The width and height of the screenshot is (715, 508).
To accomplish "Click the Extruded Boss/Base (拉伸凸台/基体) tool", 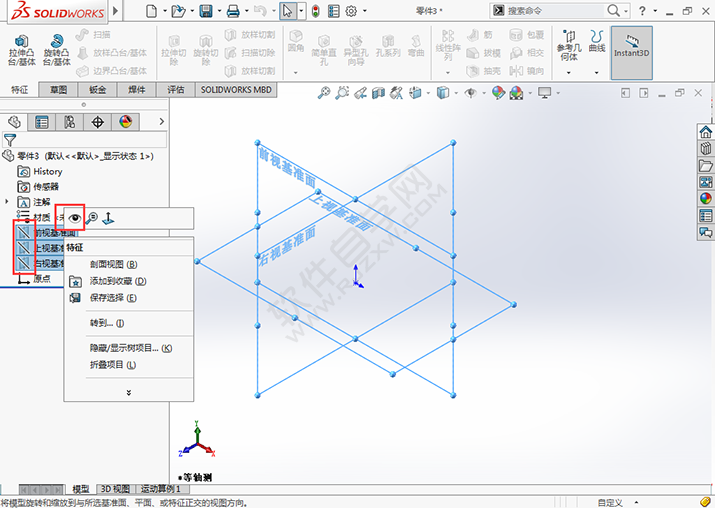I will point(20,50).
